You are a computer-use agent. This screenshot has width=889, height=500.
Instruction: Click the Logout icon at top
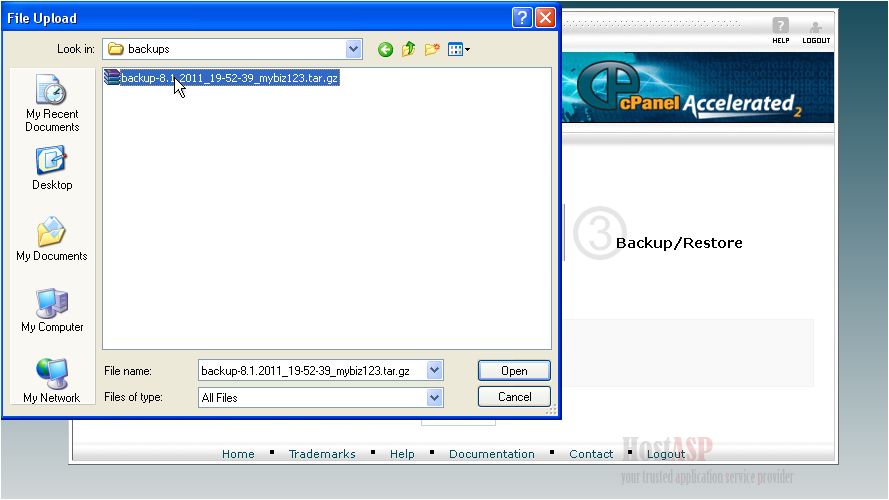pos(816,30)
